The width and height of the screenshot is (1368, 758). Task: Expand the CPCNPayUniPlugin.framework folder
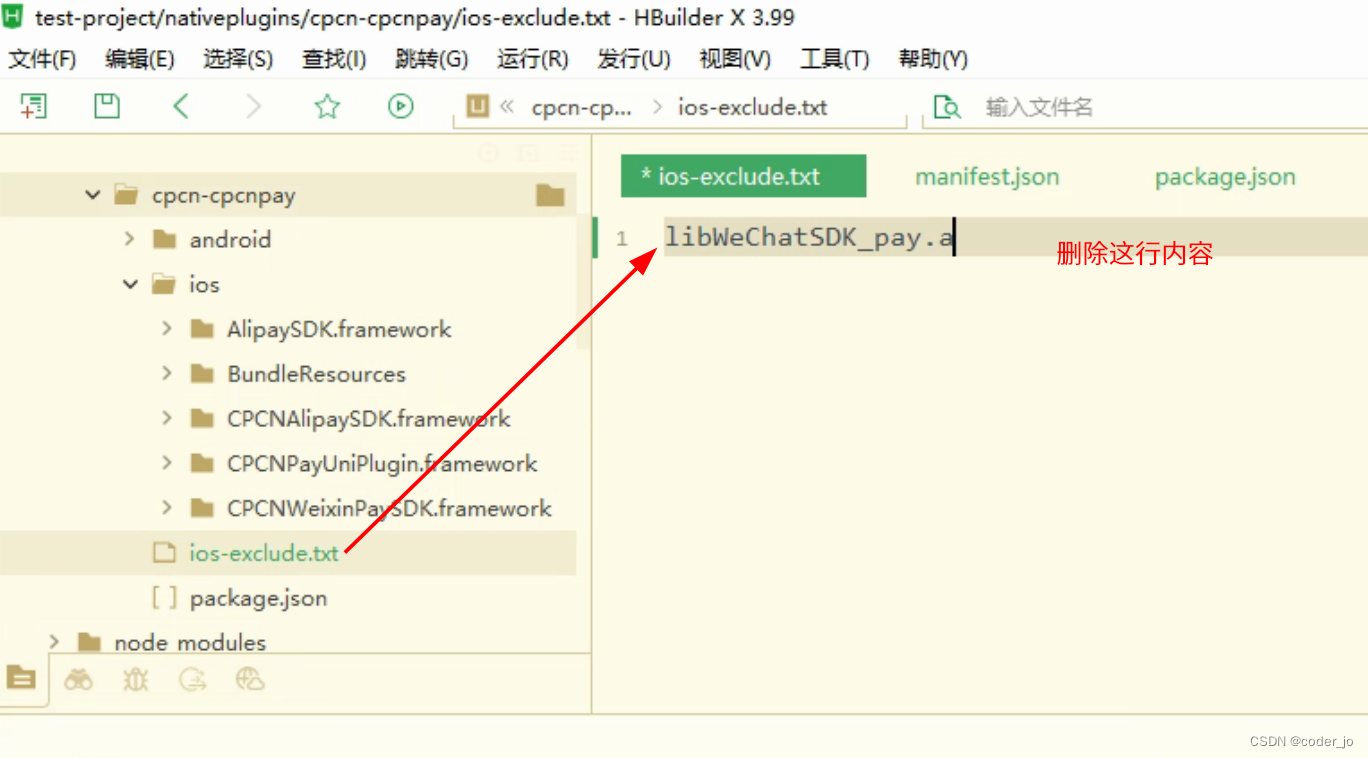click(x=167, y=464)
